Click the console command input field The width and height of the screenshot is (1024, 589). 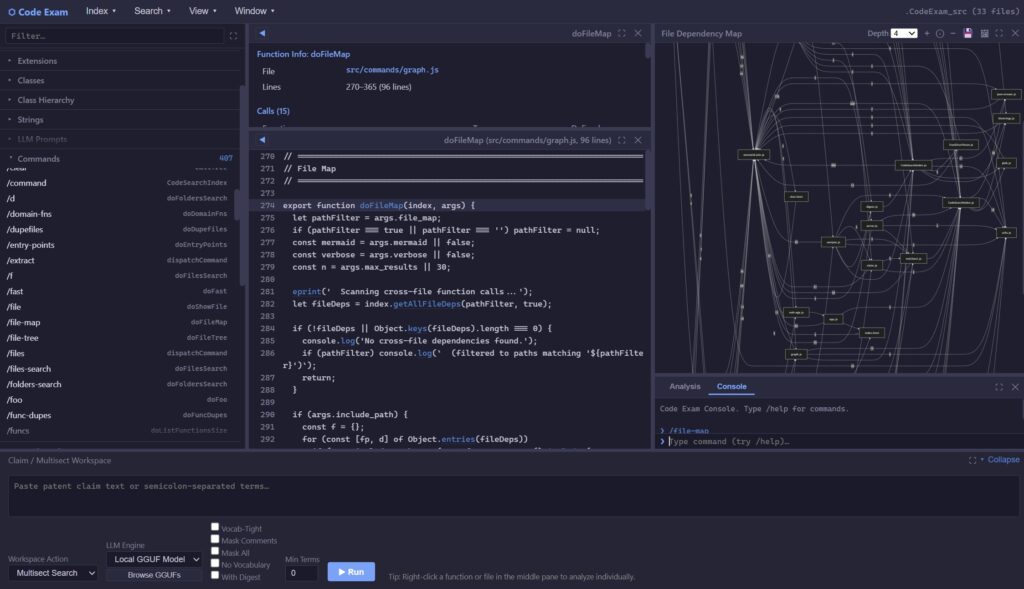point(842,441)
